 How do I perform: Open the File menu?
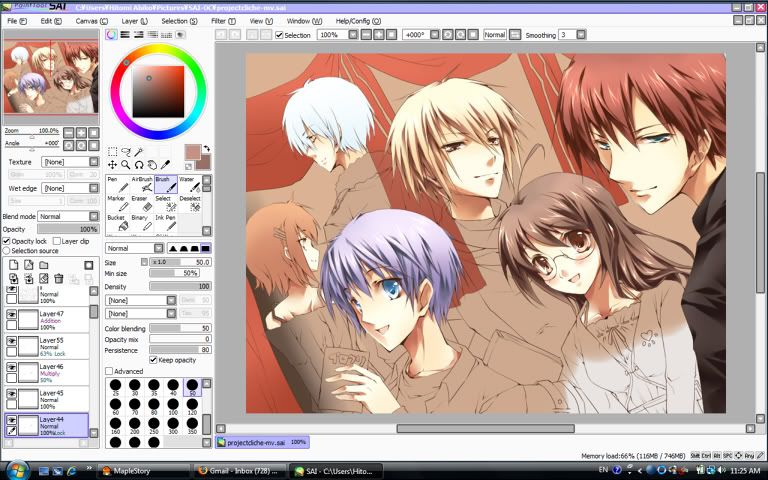[17, 21]
